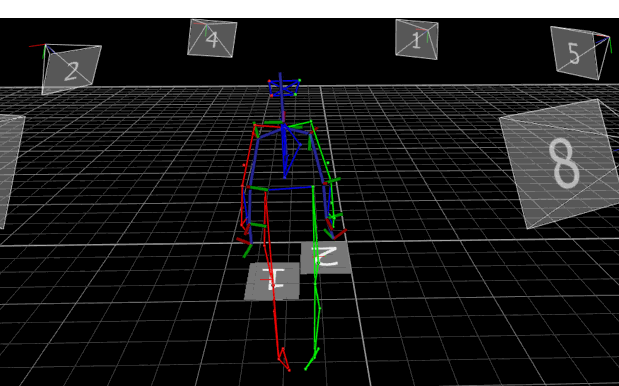The height and width of the screenshot is (386, 619).
Task: Select the green lower leg segment
Action: (316, 316)
